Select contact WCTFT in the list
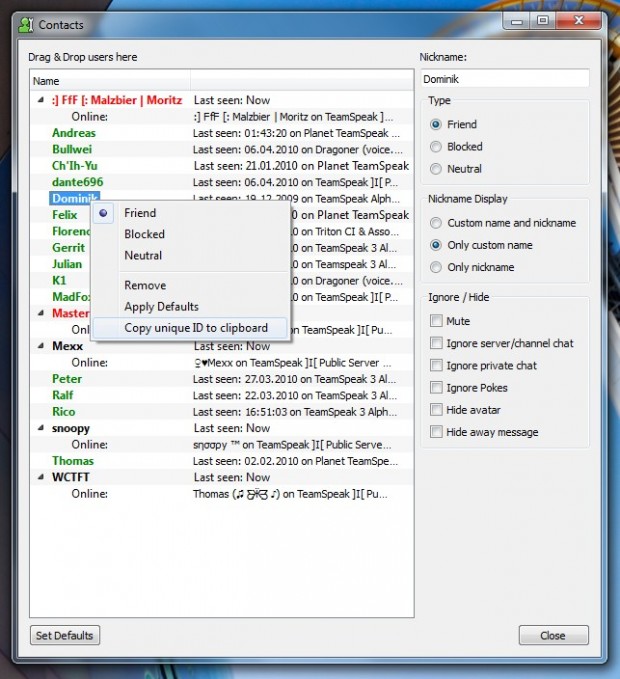The image size is (620, 679). click(70, 477)
